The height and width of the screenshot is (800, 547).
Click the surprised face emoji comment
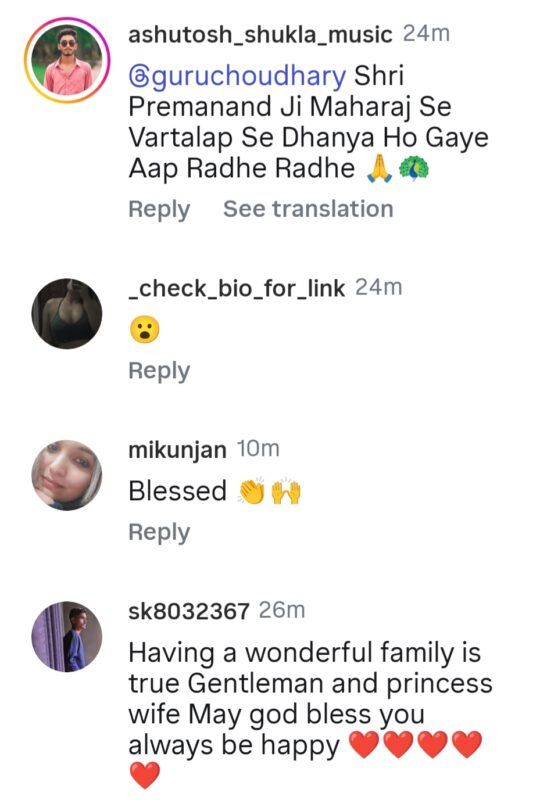pyautogui.click(x=145, y=330)
